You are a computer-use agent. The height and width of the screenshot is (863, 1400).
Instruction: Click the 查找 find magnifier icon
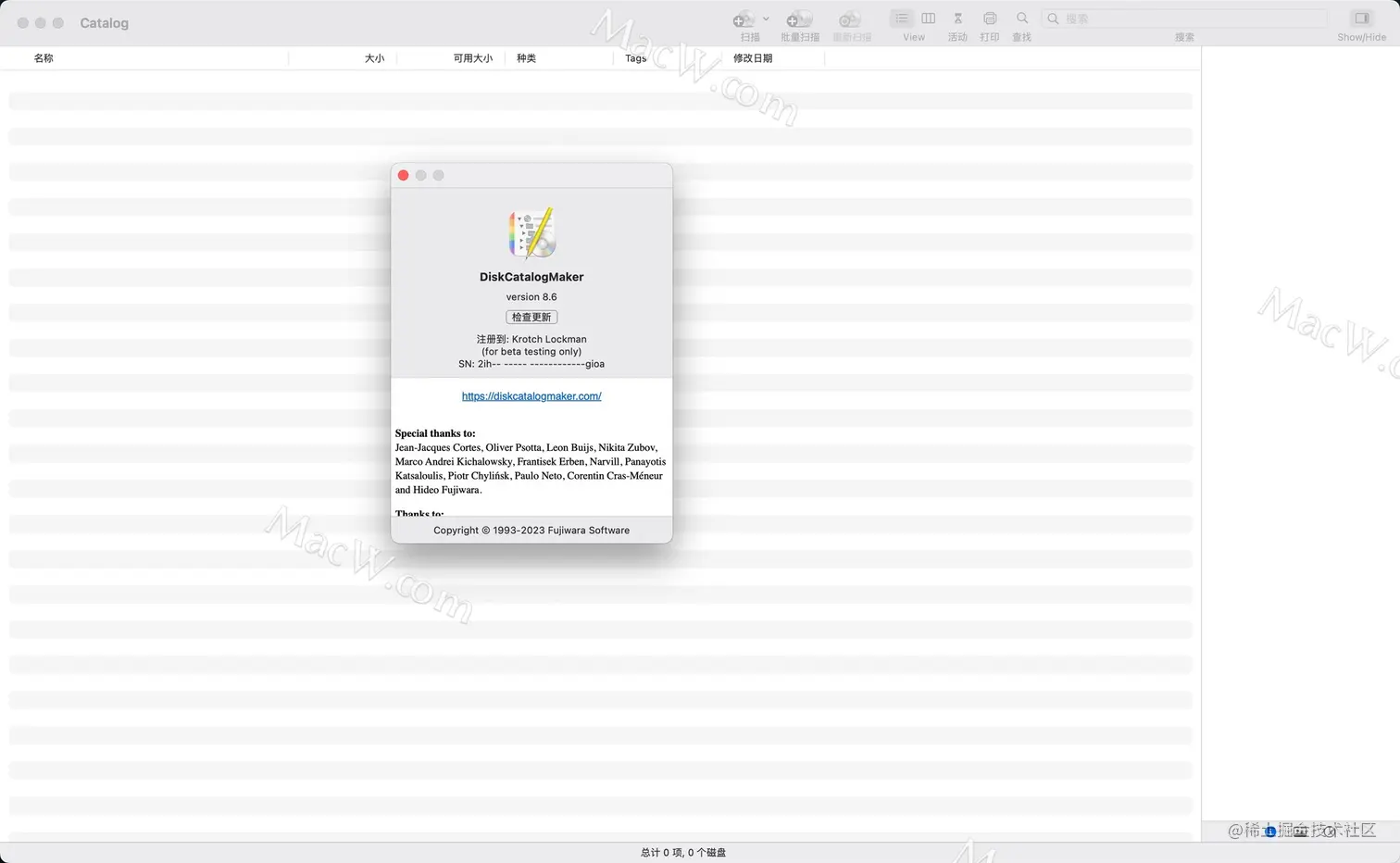pos(1022,19)
